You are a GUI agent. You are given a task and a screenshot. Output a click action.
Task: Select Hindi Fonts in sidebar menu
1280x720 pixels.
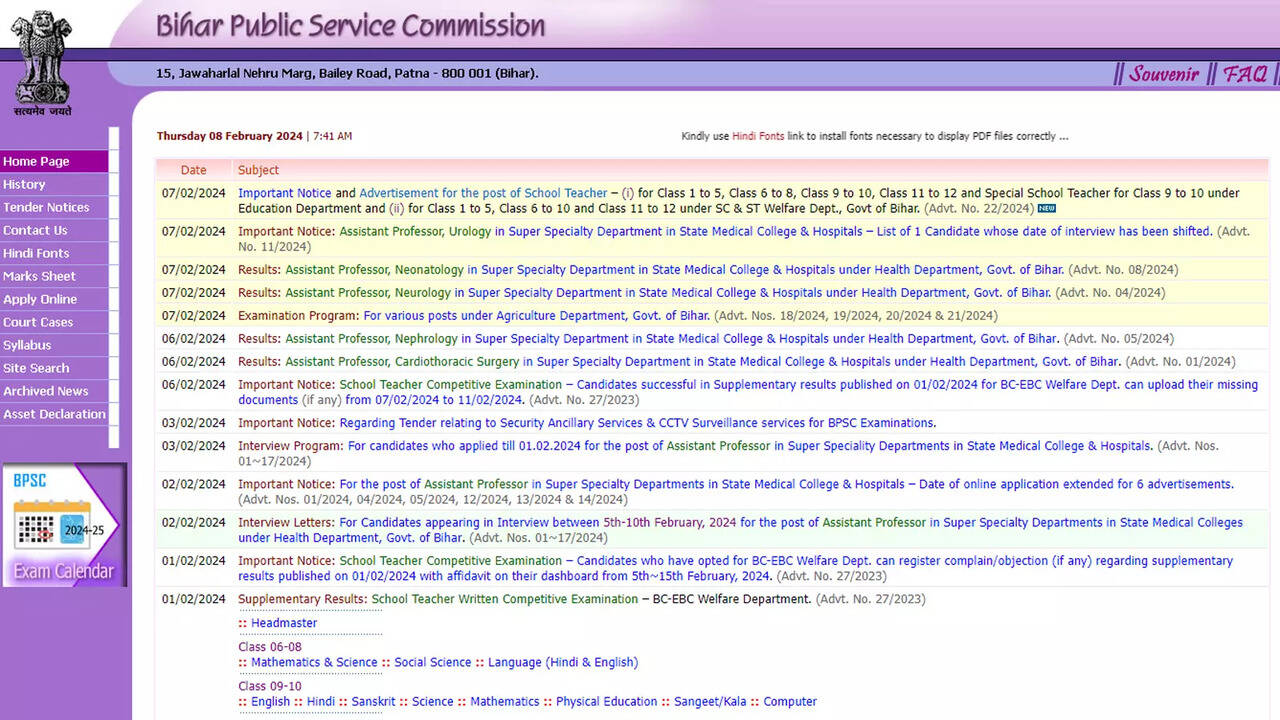click(x=36, y=253)
